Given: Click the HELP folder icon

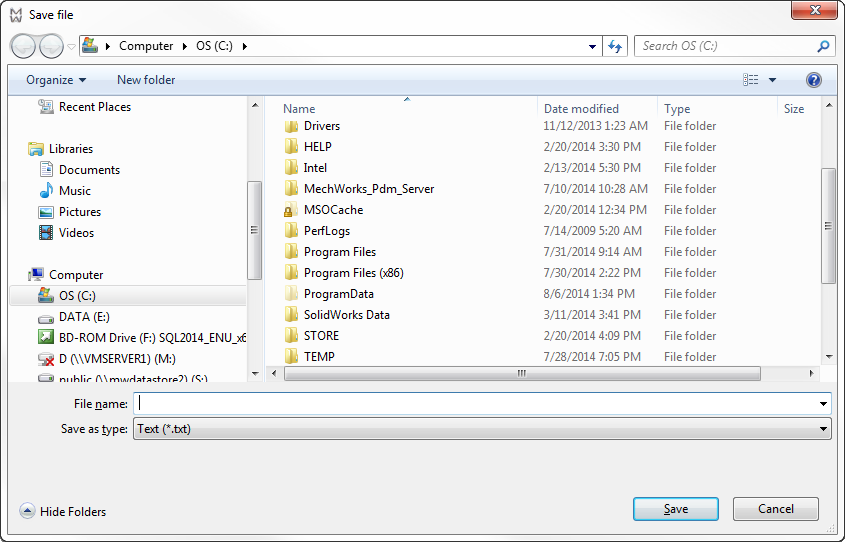Looking at the screenshot, I should (x=291, y=147).
